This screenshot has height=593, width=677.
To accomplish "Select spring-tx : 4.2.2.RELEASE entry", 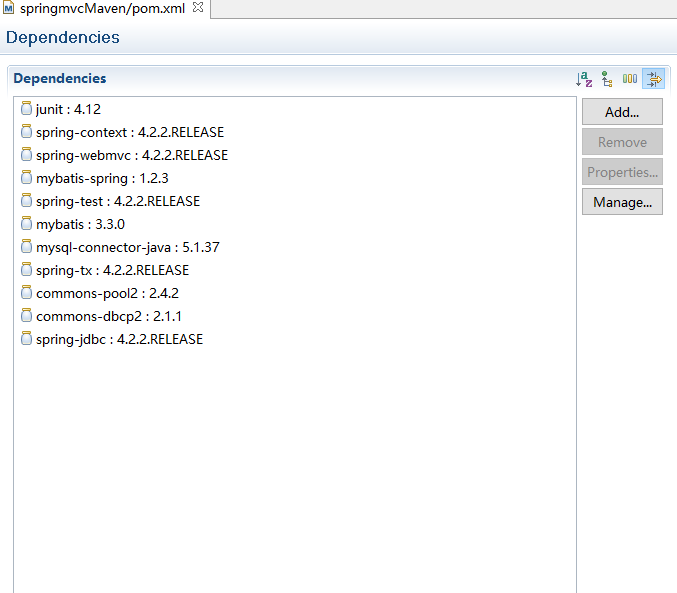I will 112,270.
